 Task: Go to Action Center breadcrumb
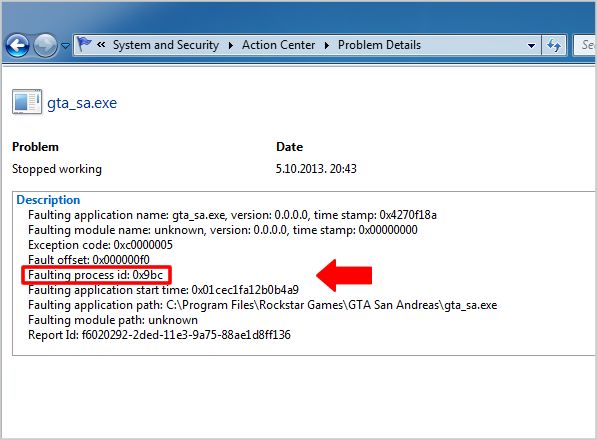point(278,45)
